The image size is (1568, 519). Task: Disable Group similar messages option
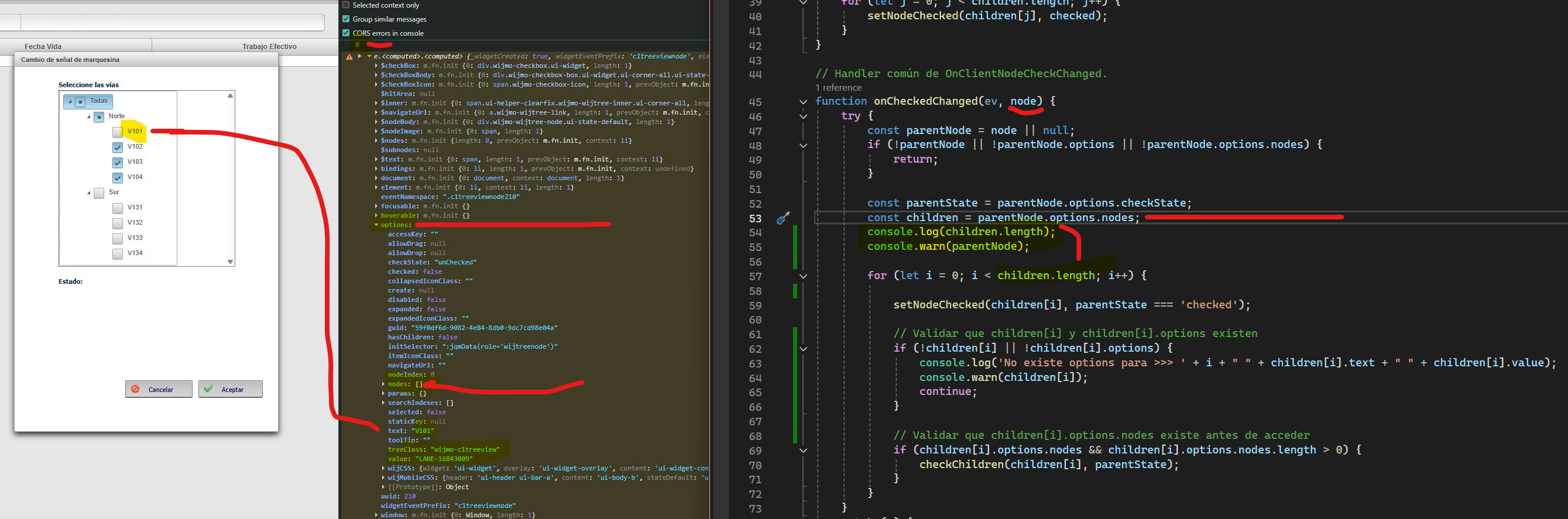coord(346,19)
